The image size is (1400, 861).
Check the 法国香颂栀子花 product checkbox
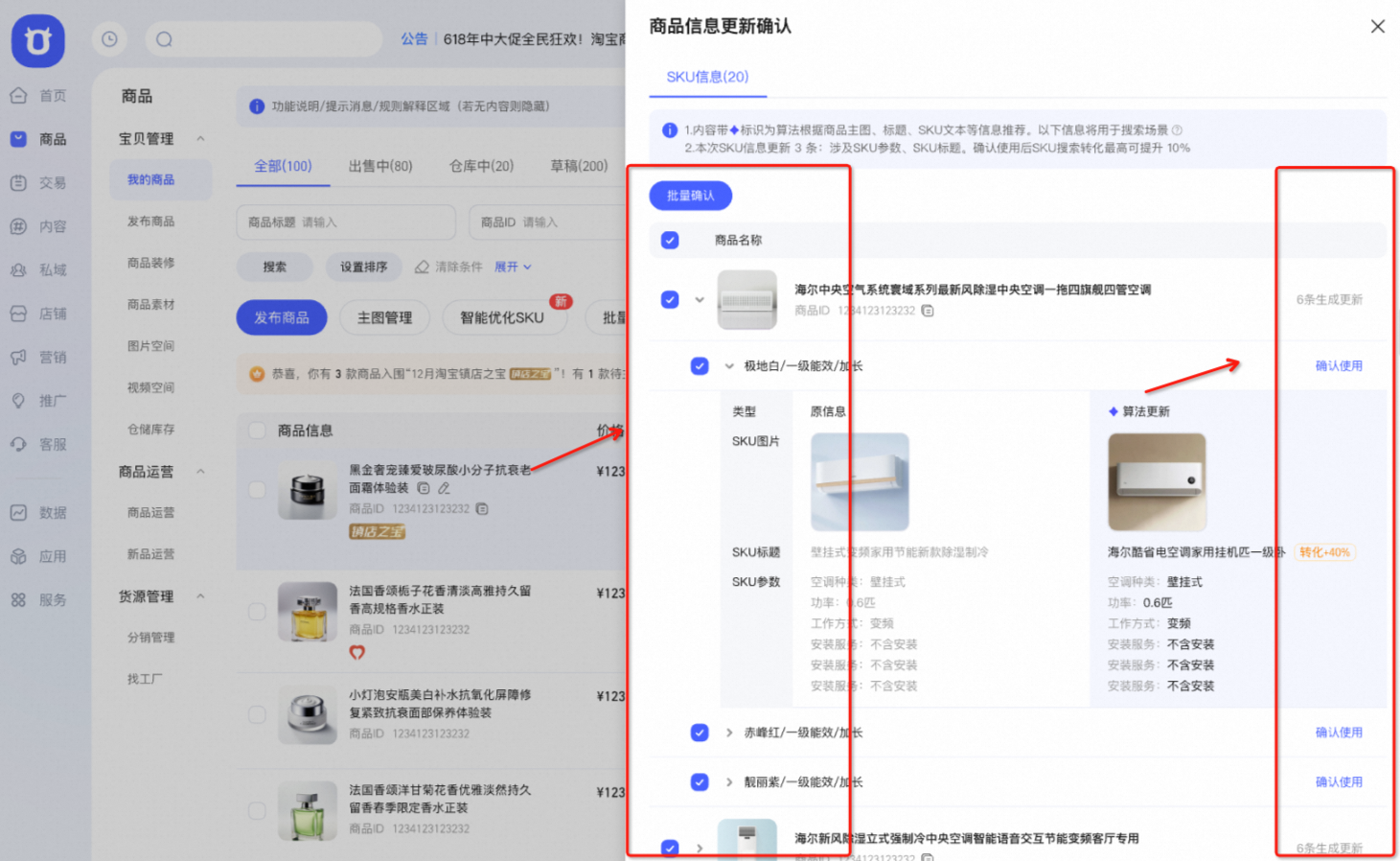click(x=257, y=611)
